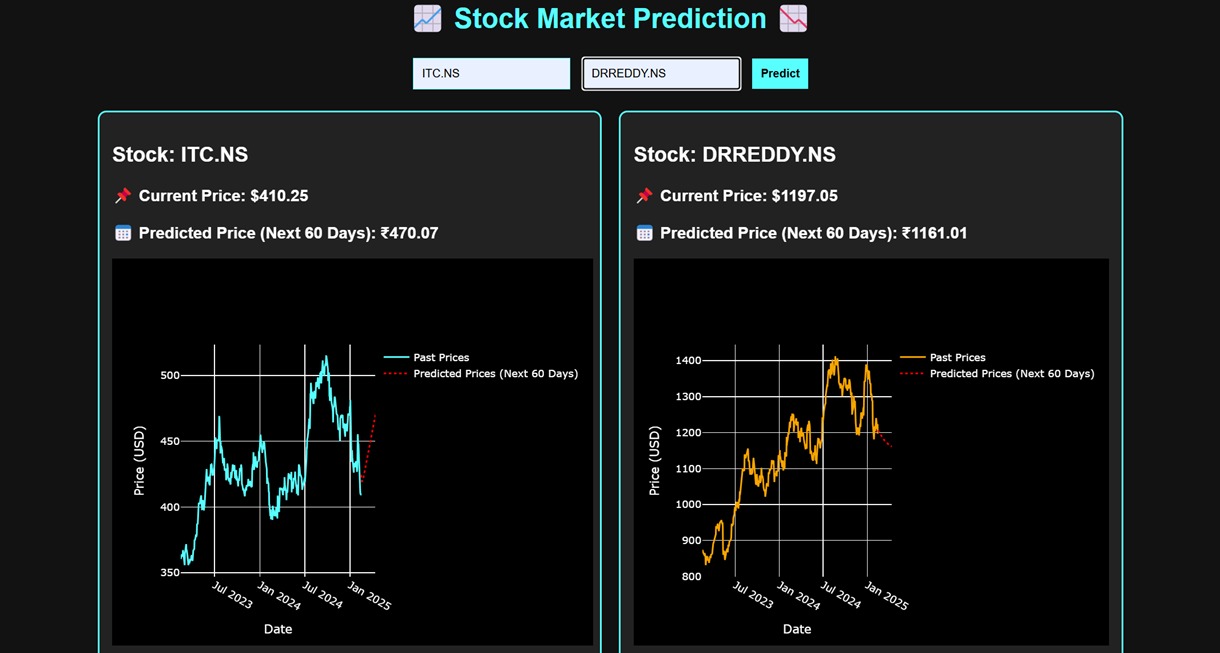
Task: Click the Stock: ITC.NS heading
Action: [179, 154]
